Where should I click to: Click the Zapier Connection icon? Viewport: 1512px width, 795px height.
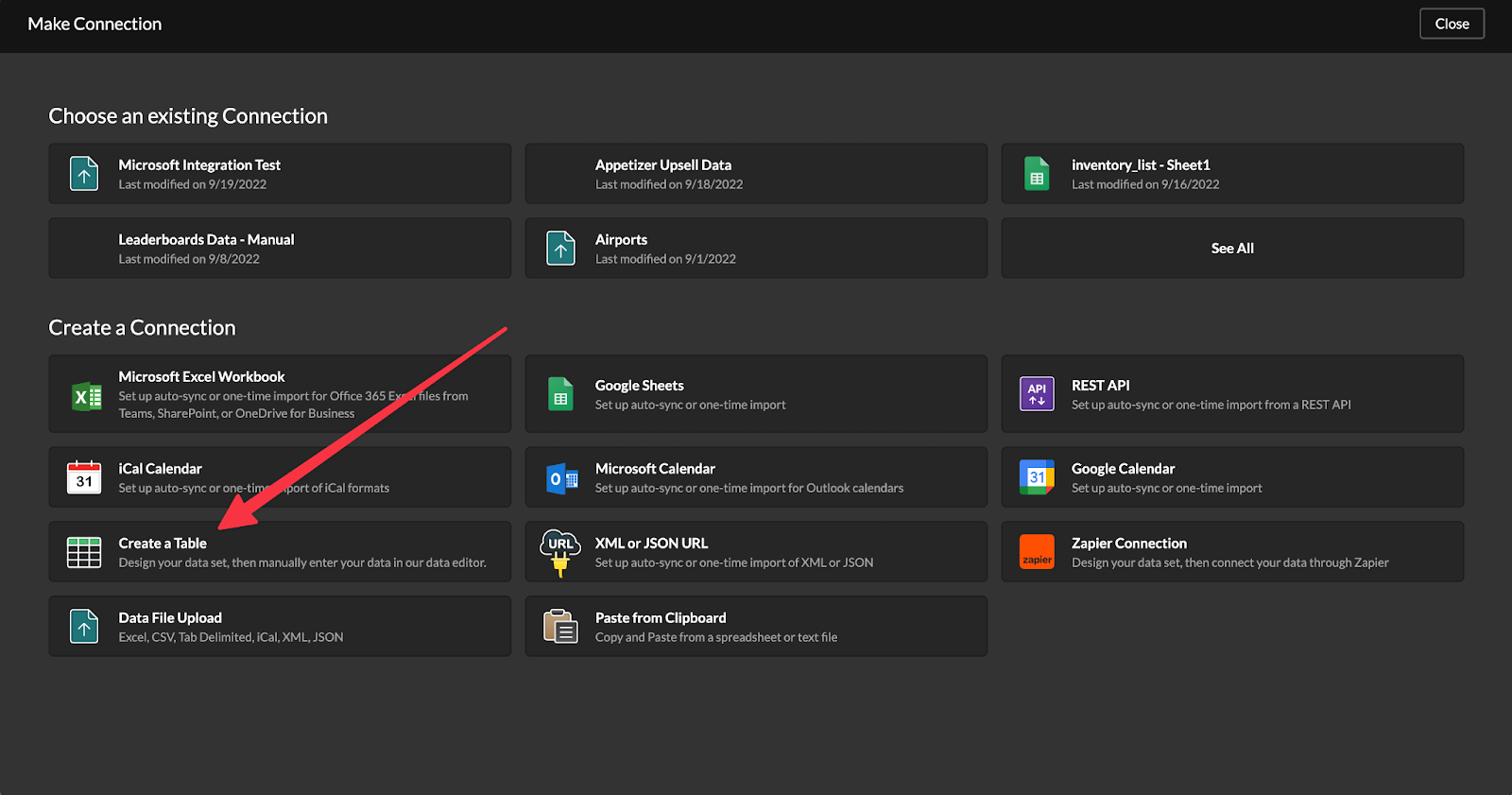(x=1037, y=552)
